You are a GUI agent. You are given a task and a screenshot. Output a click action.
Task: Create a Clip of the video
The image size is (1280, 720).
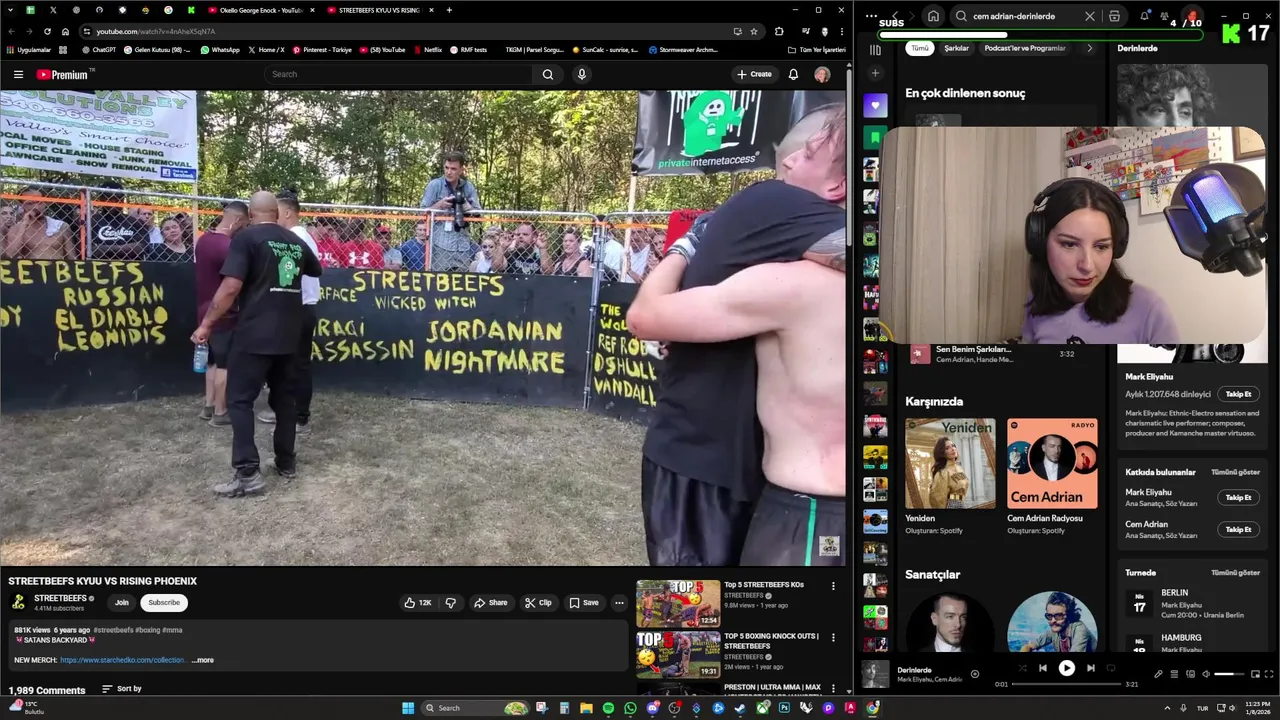[538, 603]
